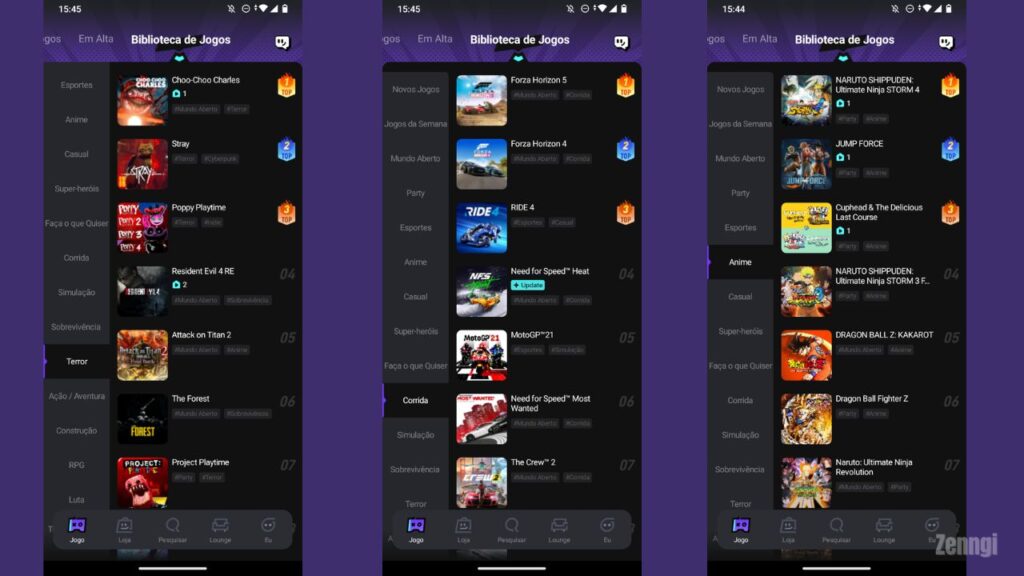Tap the Pesquisar search icon on the Forza Horizon screen
Viewport: 1024px width, 576px height.
click(x=511, y=527)
